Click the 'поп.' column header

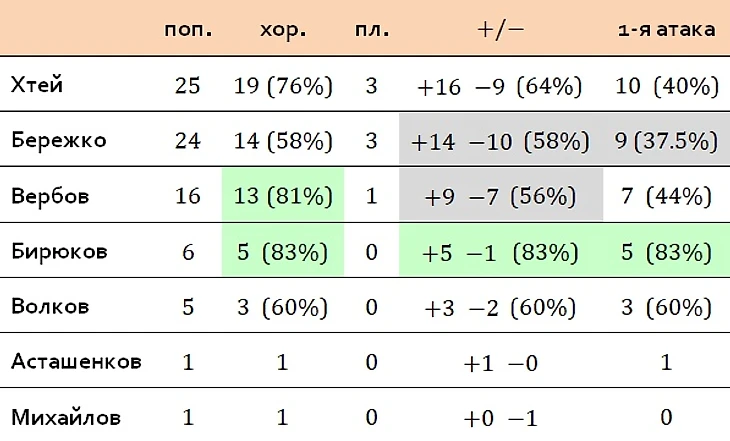coord(188,29)
